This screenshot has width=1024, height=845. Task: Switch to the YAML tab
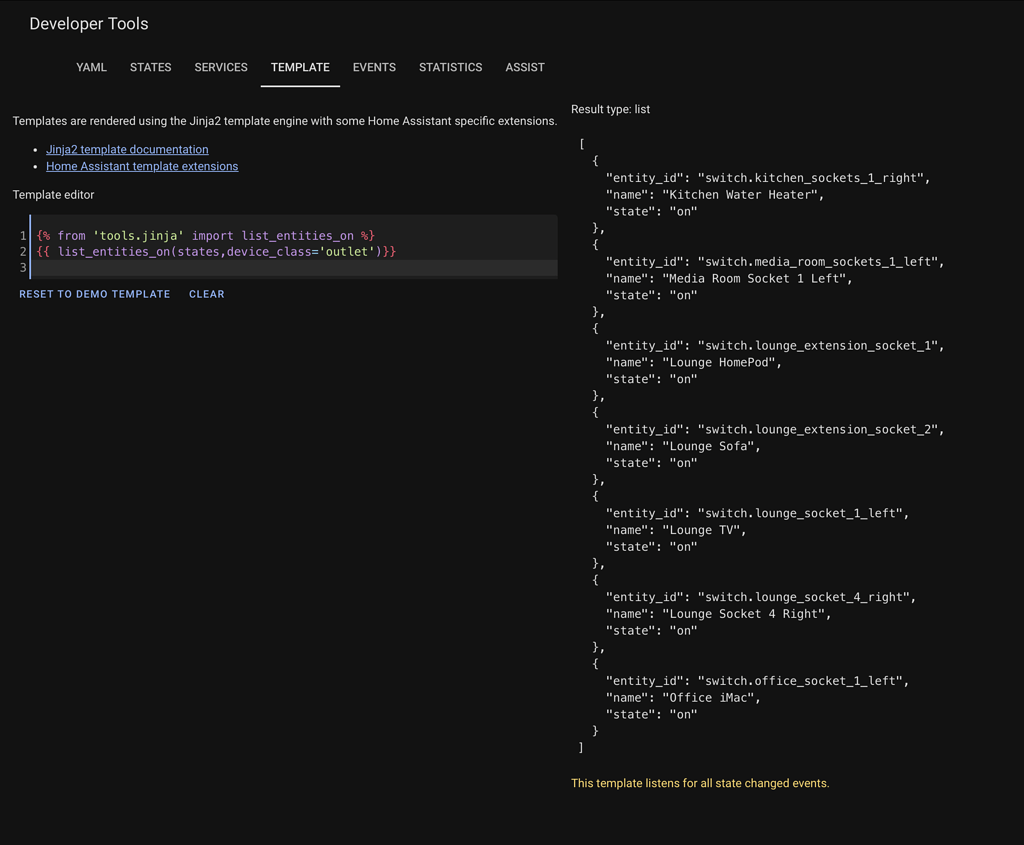point(91,67)
